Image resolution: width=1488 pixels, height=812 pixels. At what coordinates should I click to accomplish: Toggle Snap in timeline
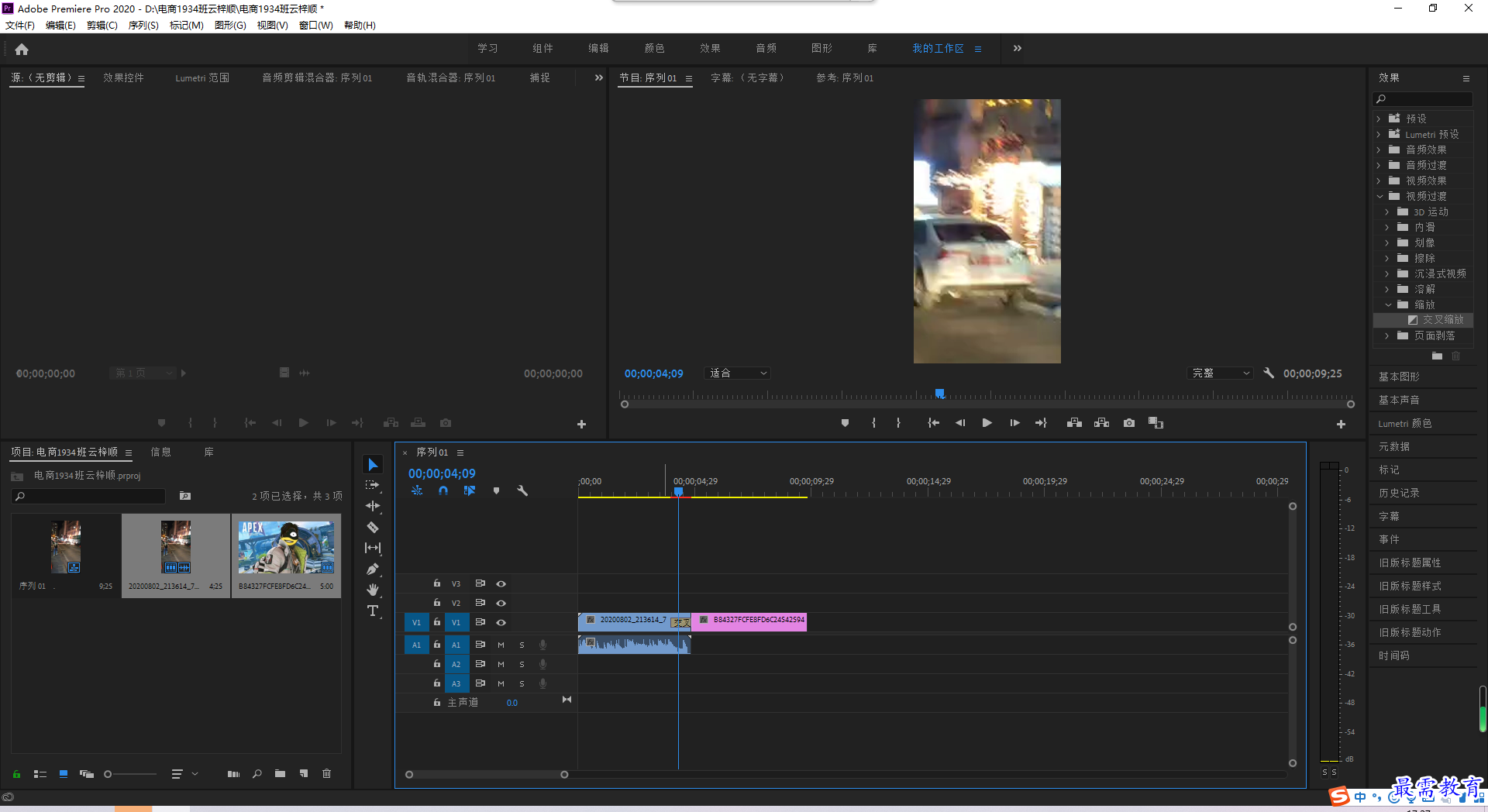click(443, 490)
